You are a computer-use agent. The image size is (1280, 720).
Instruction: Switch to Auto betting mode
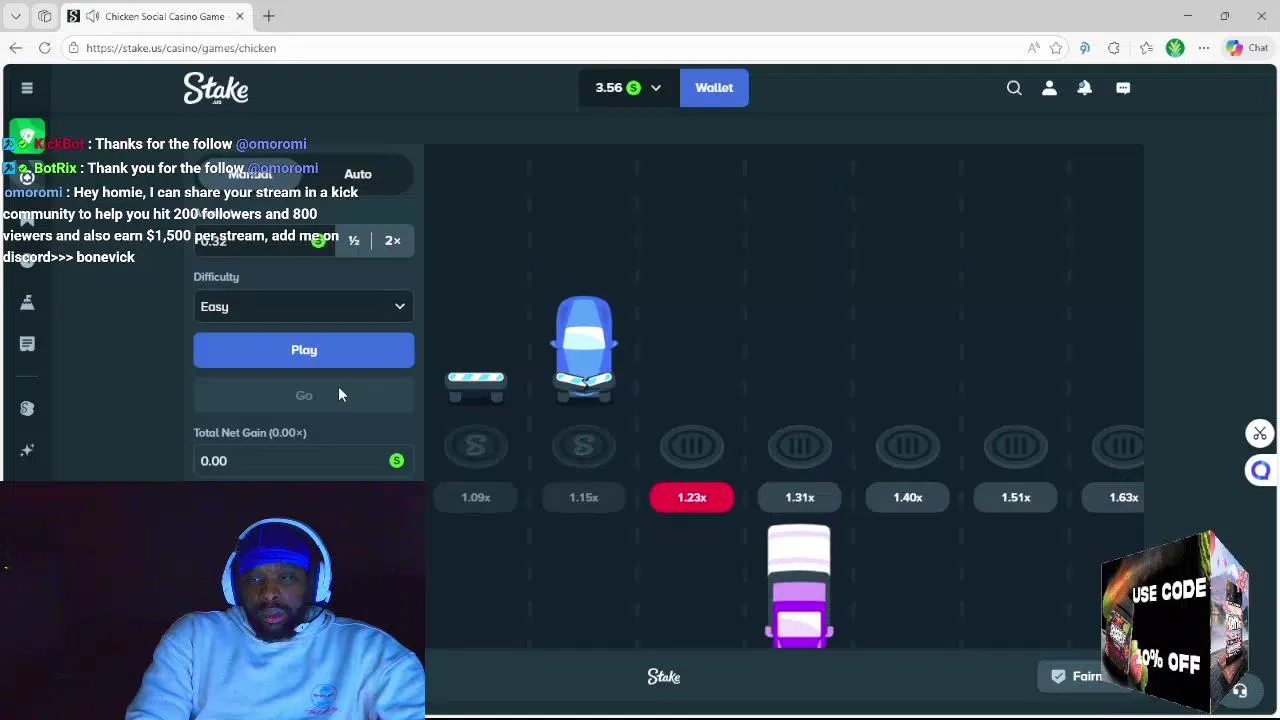click(x=358, y=174)
